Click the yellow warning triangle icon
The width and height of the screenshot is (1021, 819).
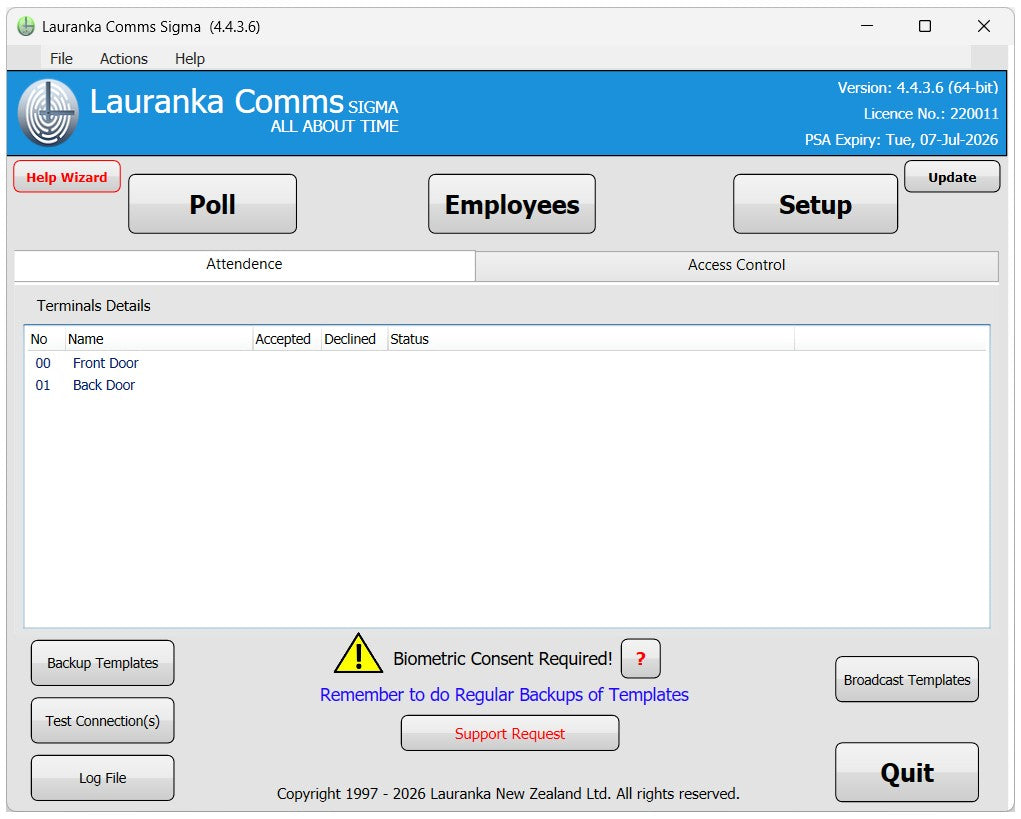tap(358, 654)
